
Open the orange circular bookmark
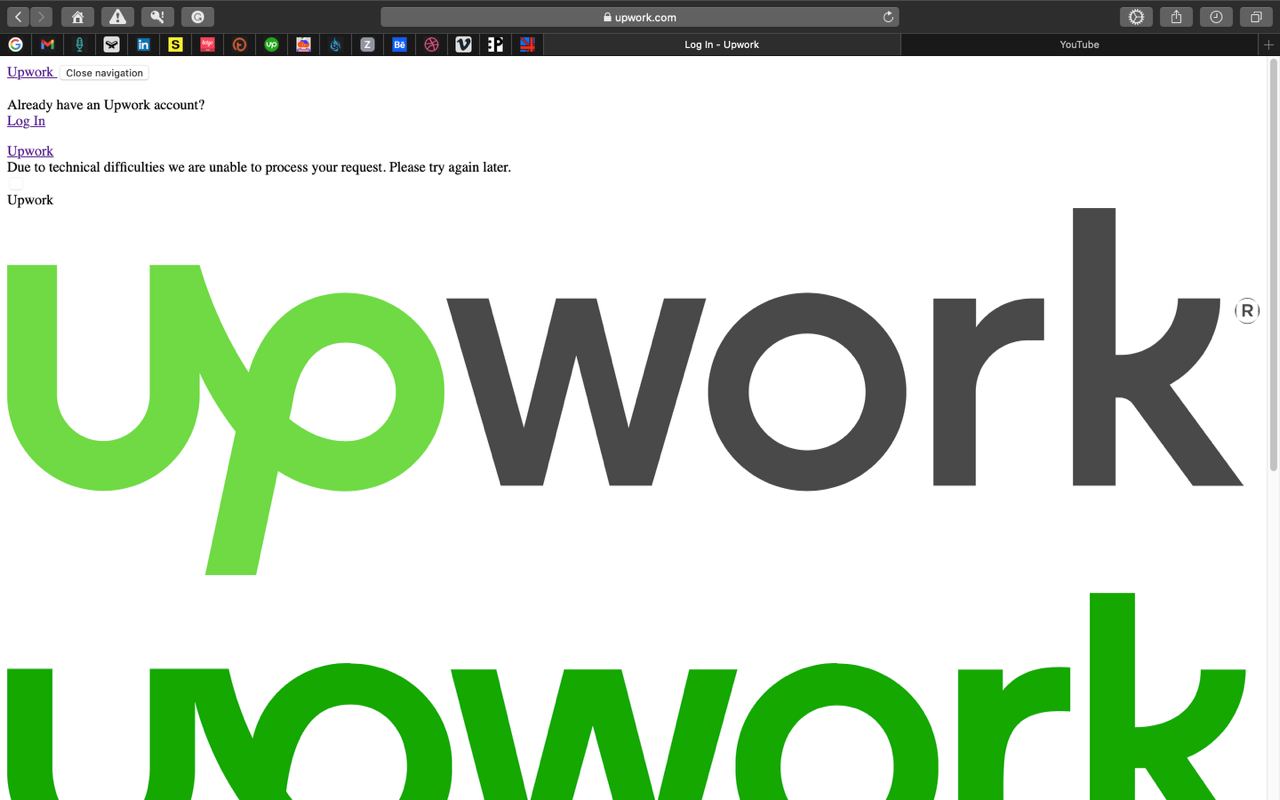tap(239, 44)
